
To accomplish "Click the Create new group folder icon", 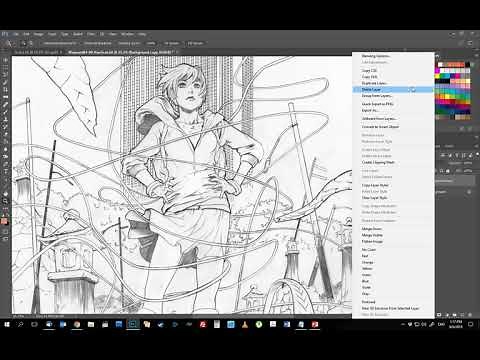I will click(x=455, y=315).
